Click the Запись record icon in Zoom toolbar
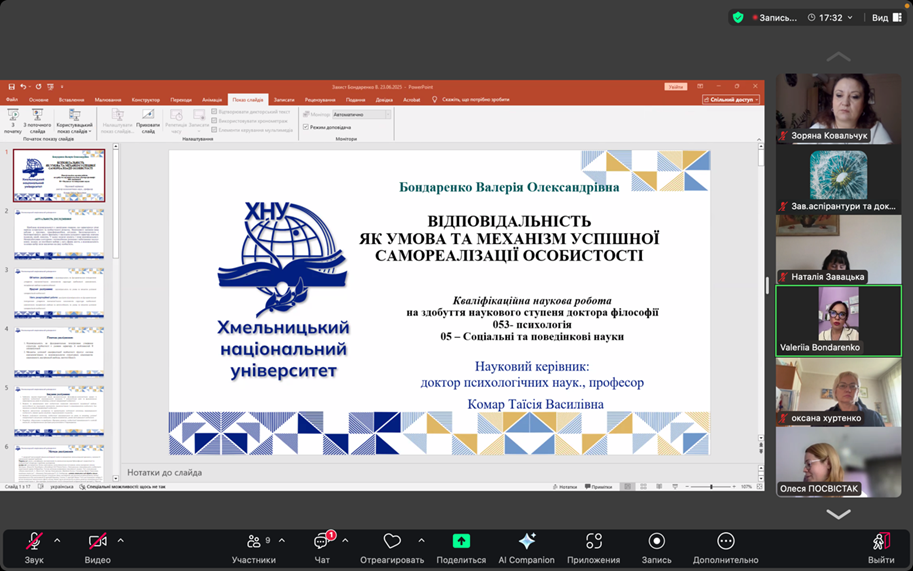 (x=656, y=541)
